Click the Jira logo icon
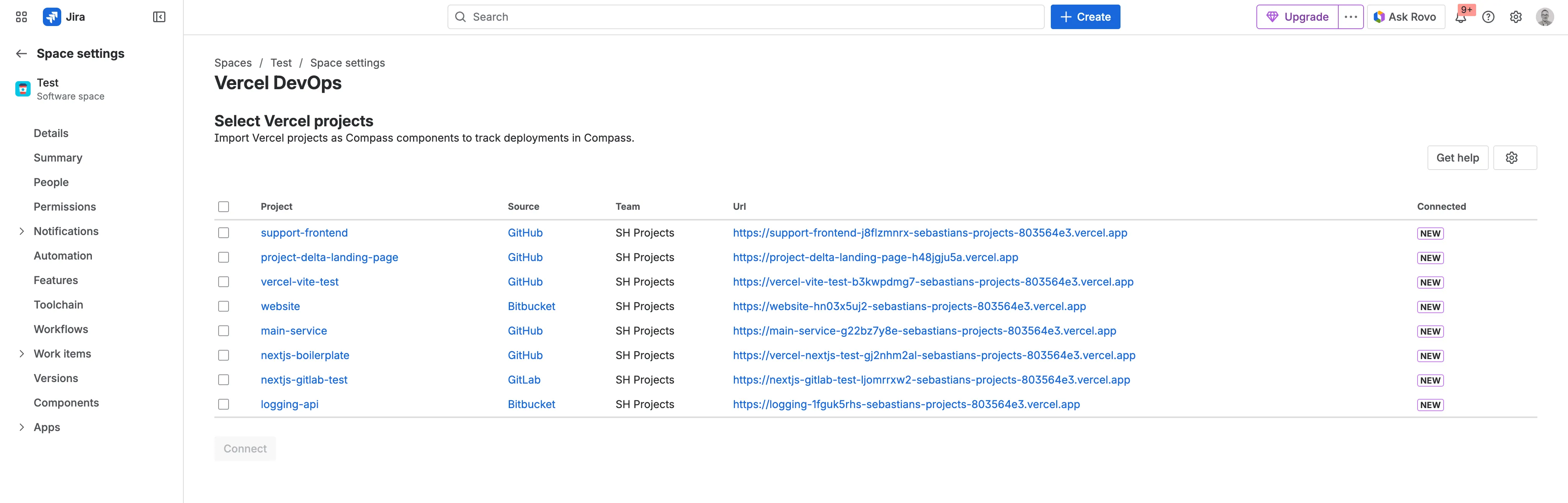The height and width of the screenshot is (503, 1568). (52, 16)
